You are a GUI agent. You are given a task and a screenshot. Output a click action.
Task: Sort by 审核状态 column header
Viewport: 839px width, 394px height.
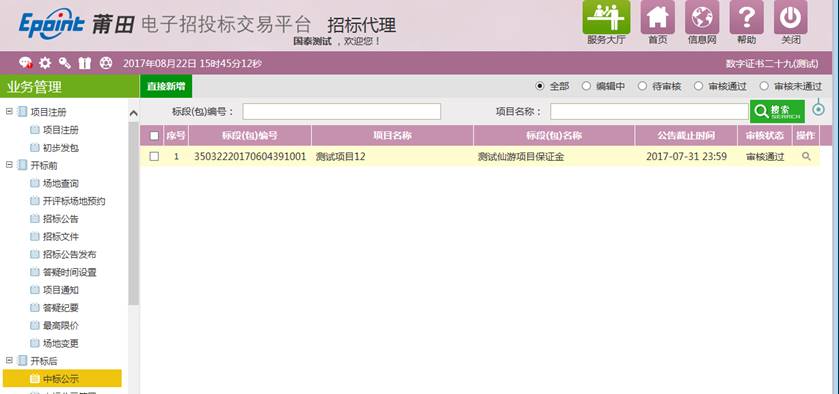pyautogui.click(x=765, y=135)
